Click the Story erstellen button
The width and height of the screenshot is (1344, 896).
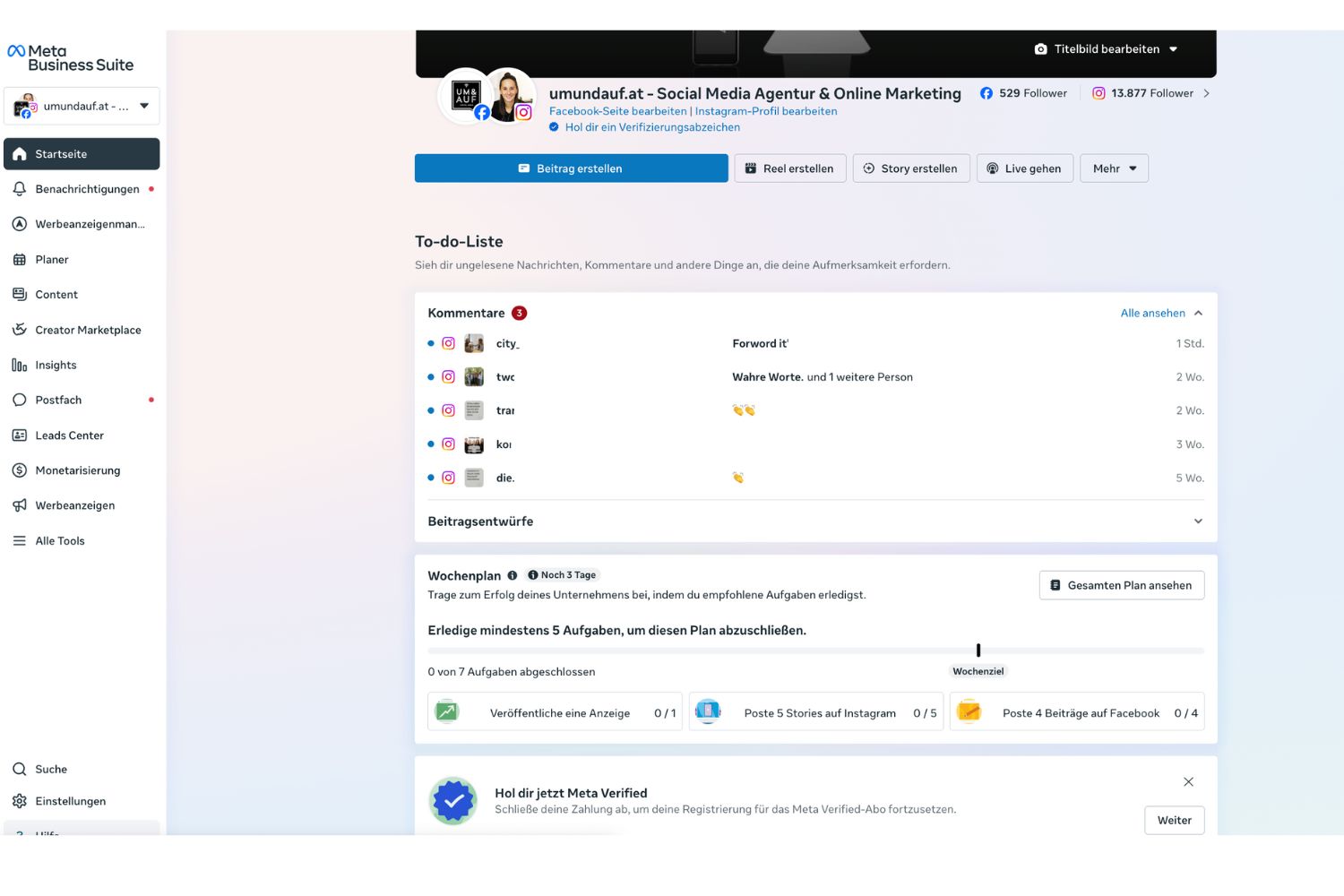coord(911,168)
